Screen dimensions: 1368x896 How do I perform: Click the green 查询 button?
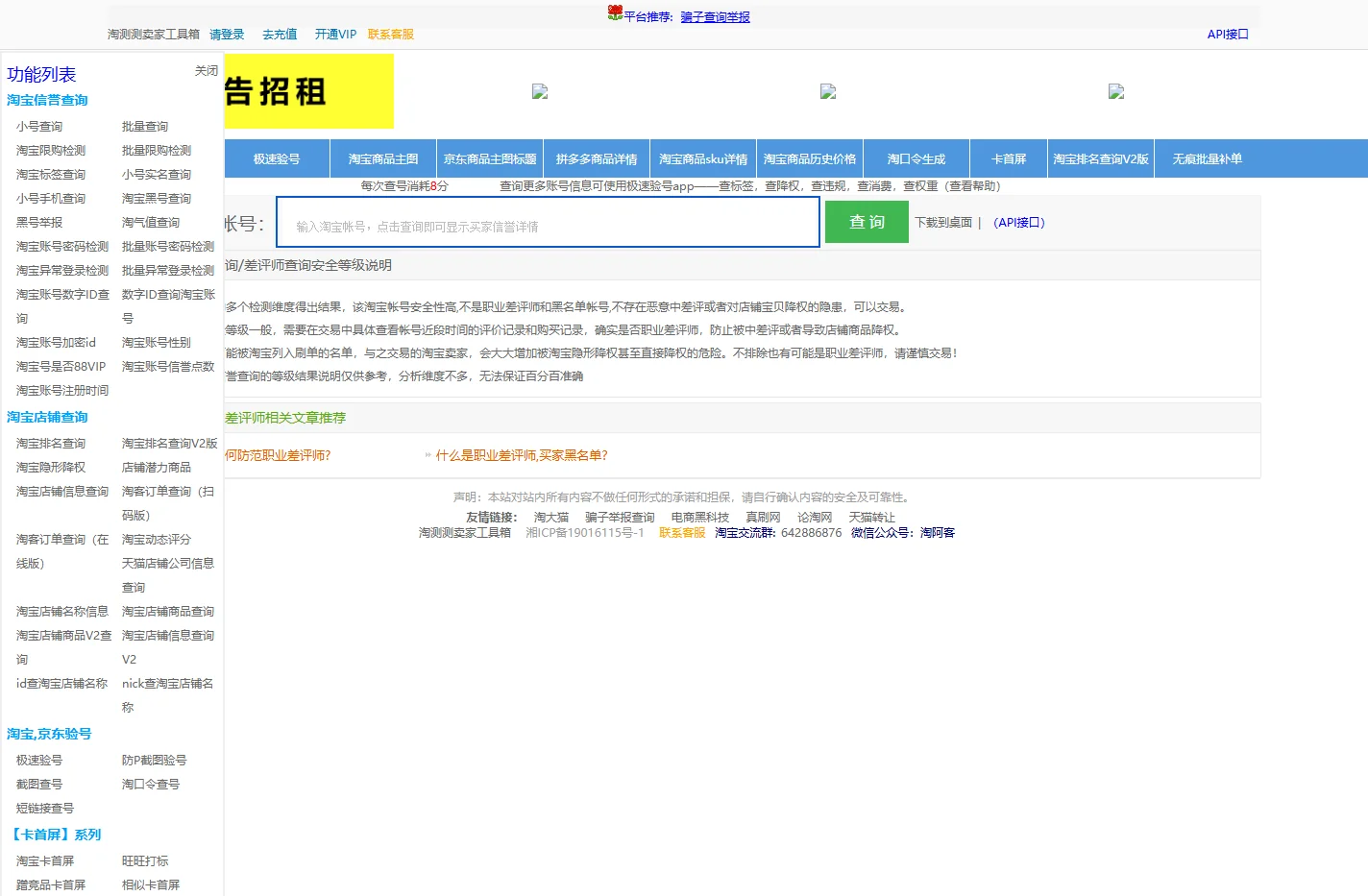[867, 222]
